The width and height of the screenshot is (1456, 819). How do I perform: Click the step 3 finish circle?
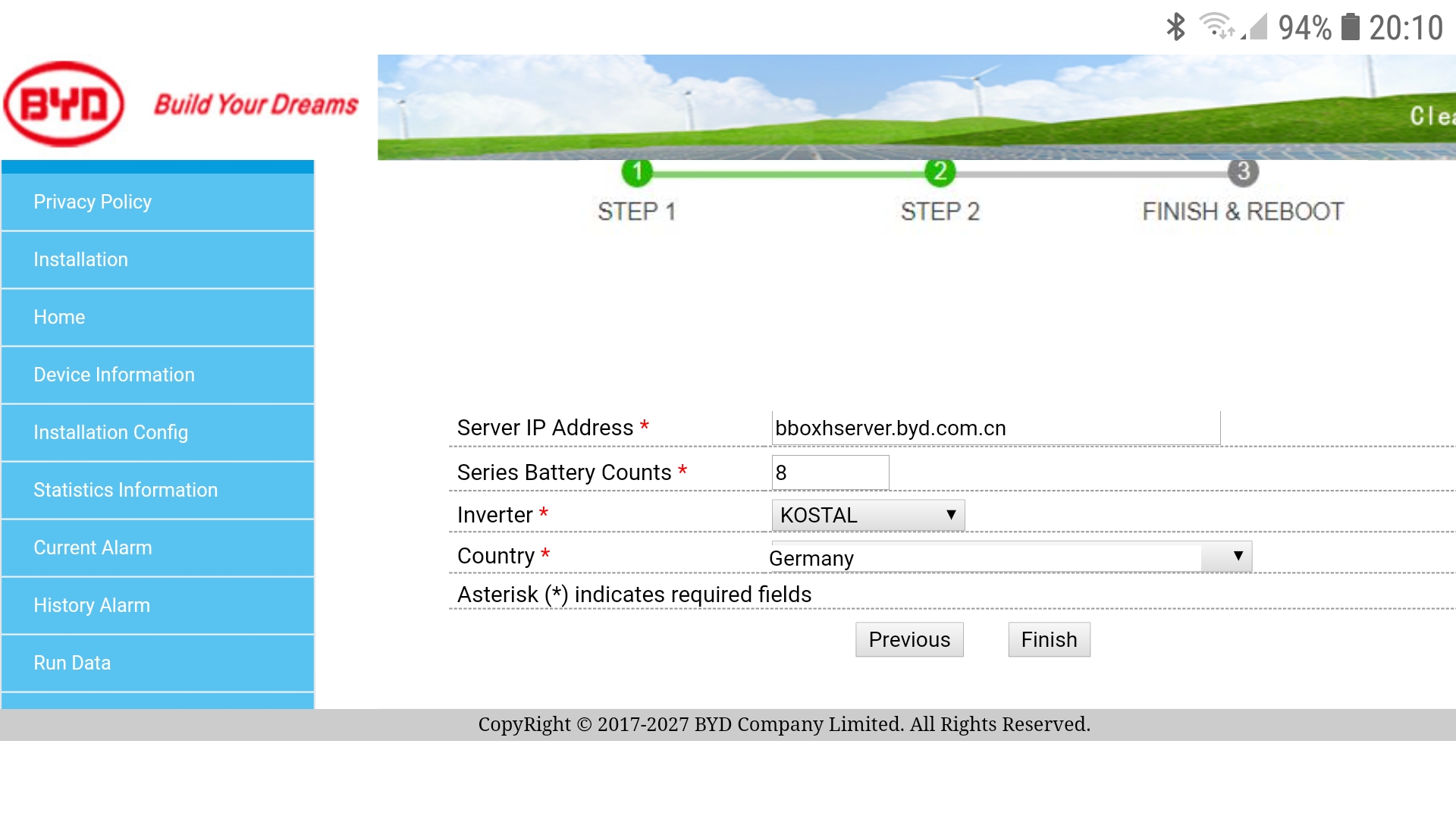coord(1242,172)
